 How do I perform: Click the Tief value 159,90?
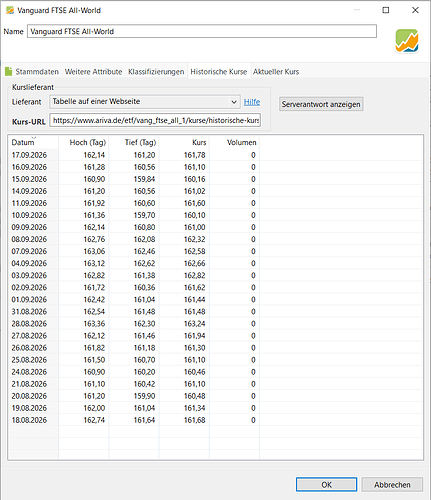point(145,396)
